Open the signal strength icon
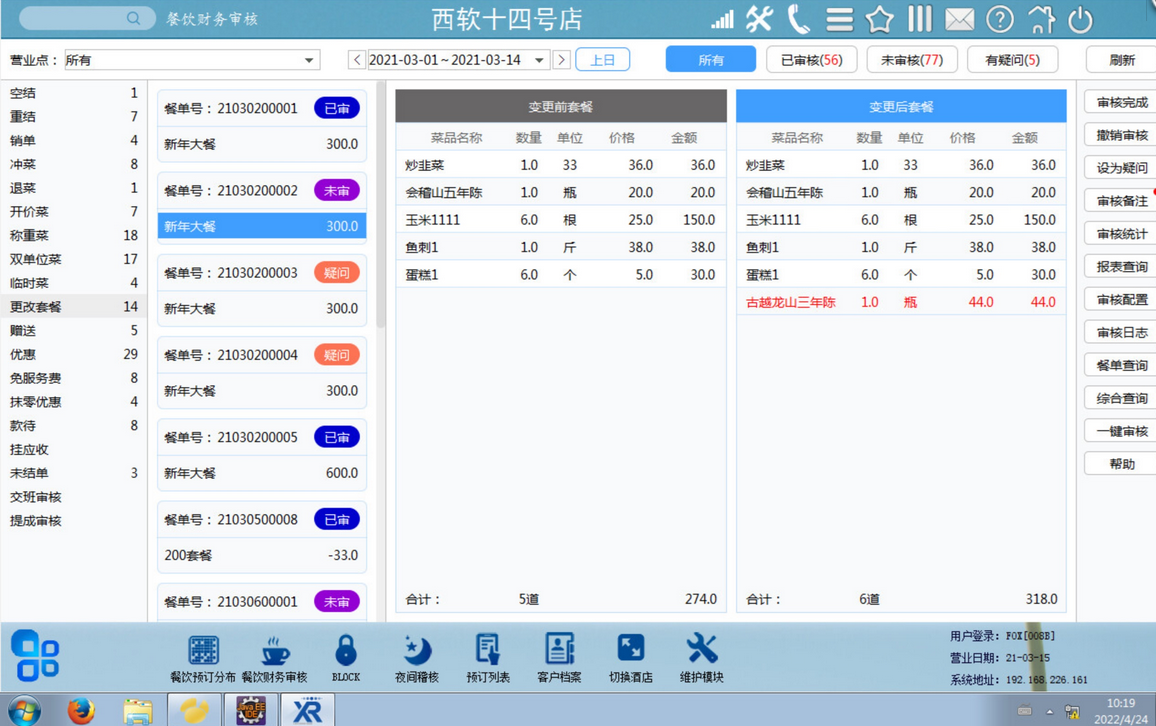Screen dimensions: 1156x726 (722, 20)
